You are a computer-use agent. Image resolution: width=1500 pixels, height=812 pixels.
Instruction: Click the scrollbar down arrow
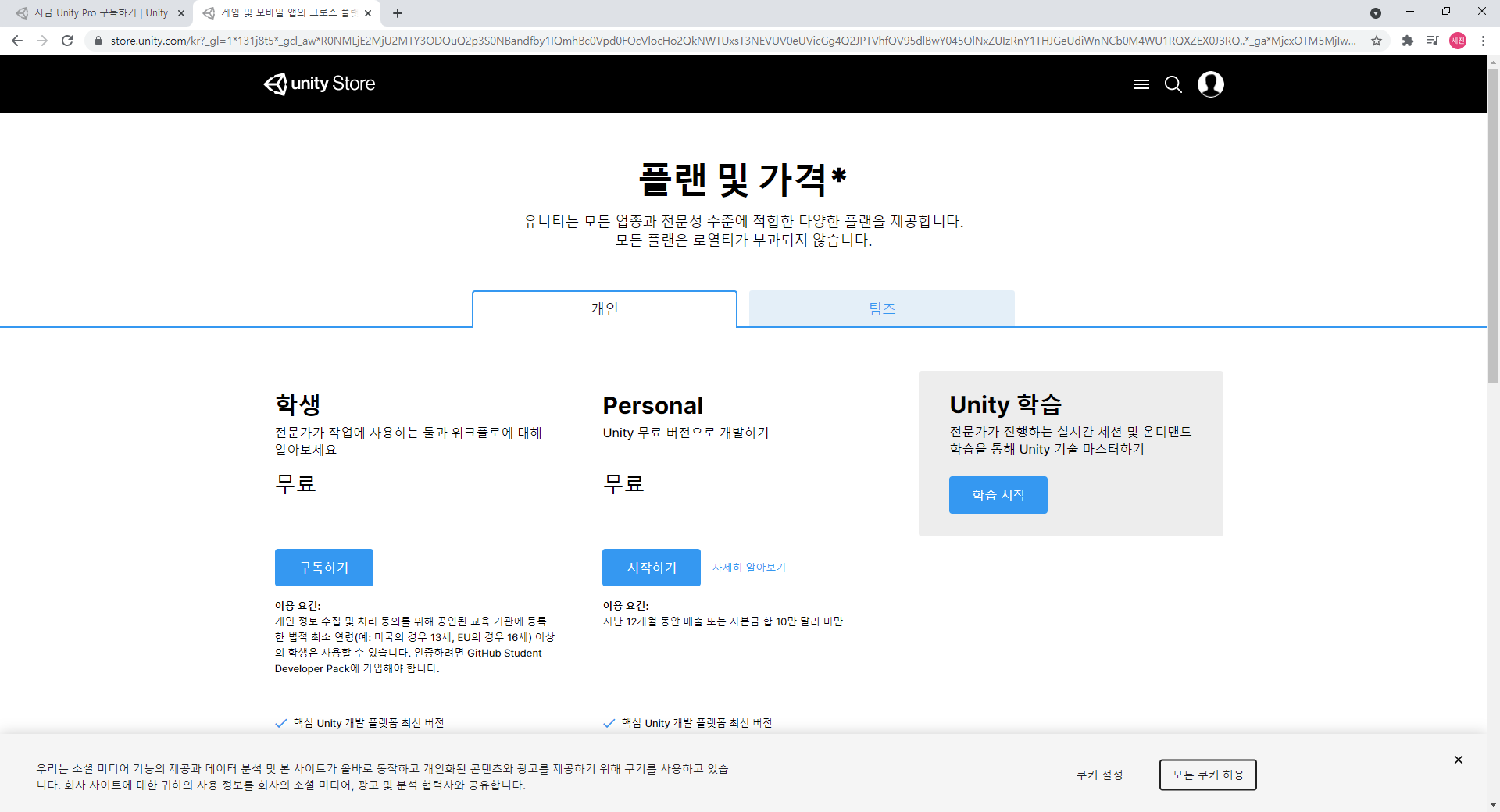coord(1493,805)
